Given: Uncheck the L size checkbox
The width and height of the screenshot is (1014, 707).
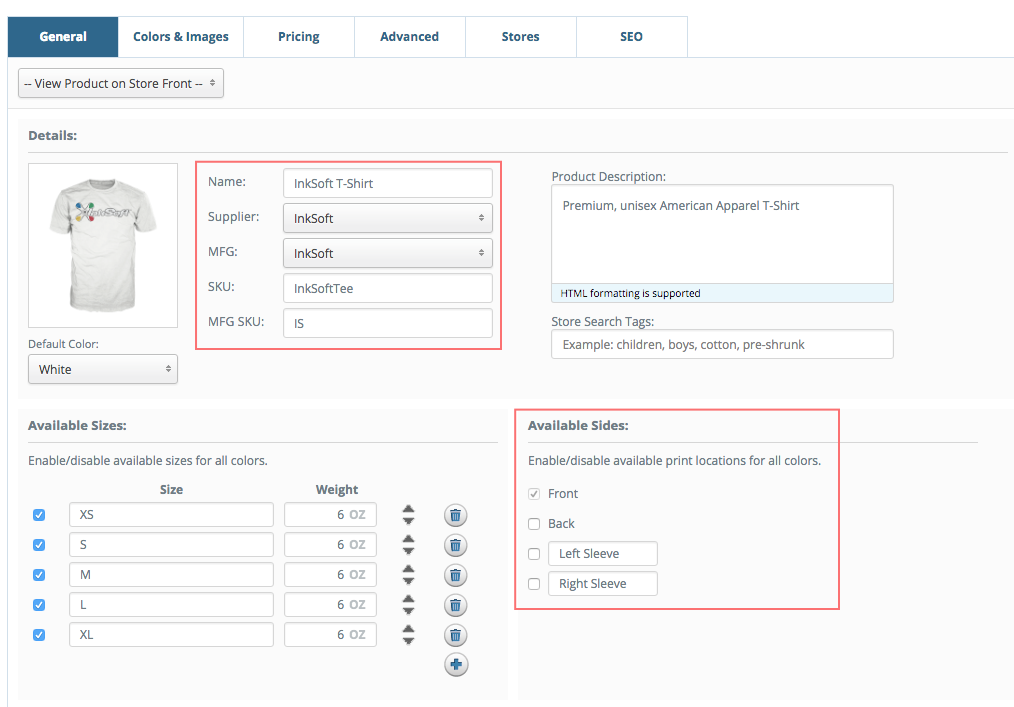Looking at the screenshot, I should click(39, 605).
